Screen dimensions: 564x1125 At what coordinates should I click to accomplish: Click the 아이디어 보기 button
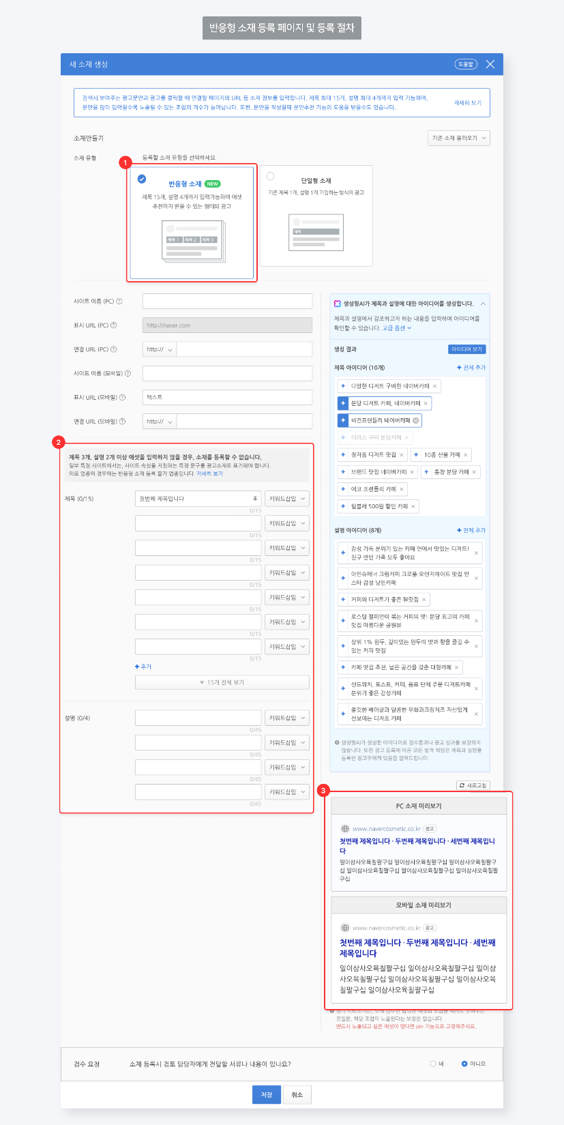(x=467, y=349)
